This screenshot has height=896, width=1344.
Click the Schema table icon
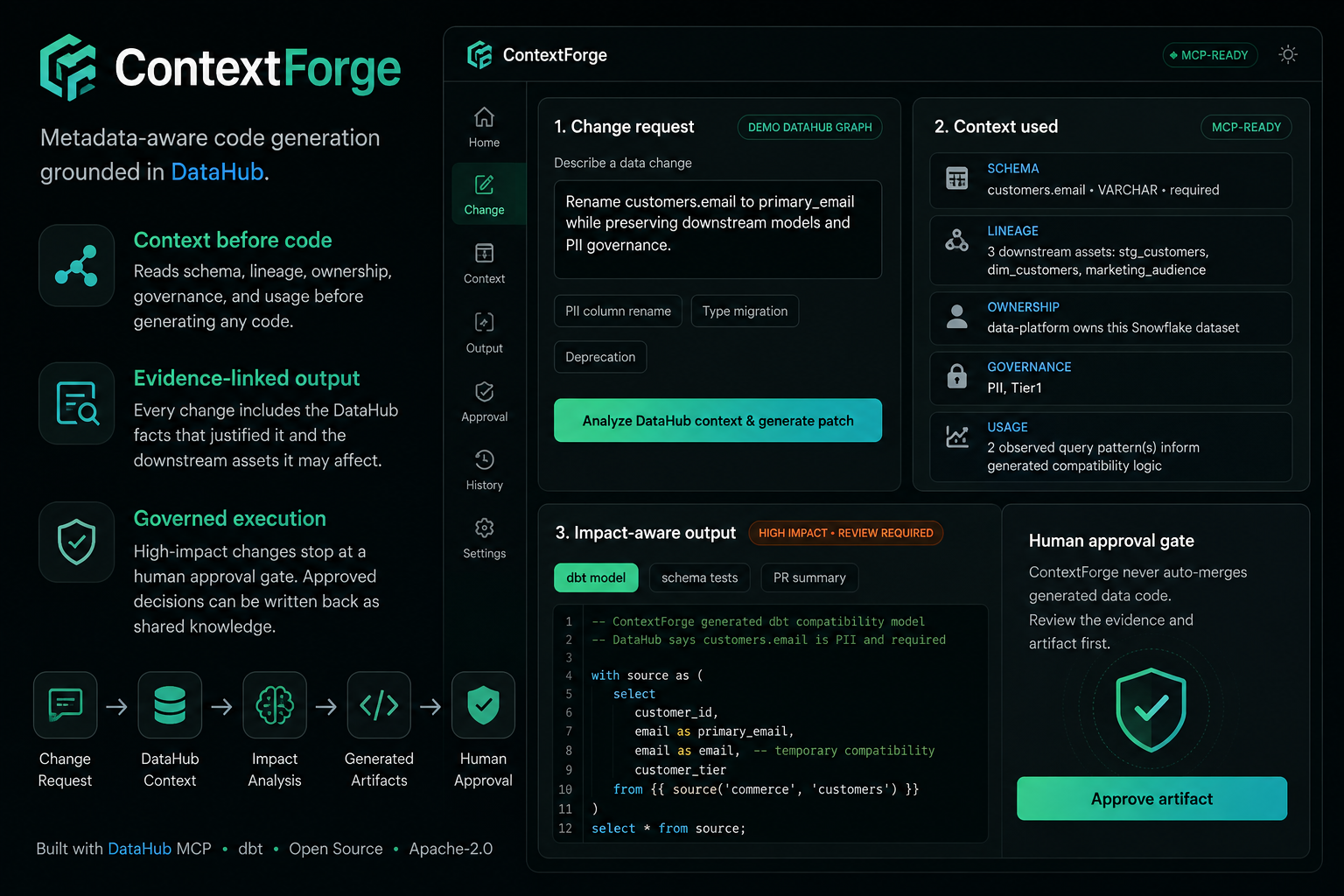click(x=957, y=178)
